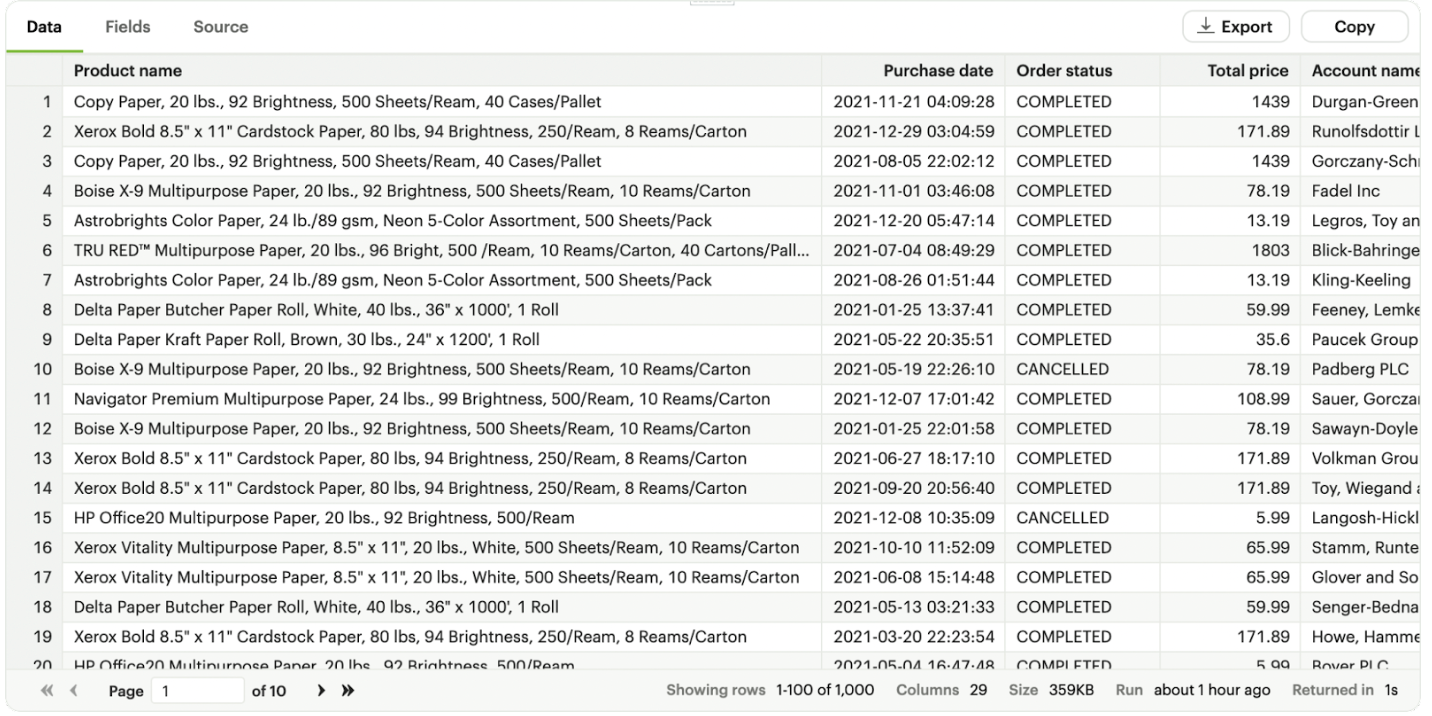Sort by Product name column header
Screen dimensions: 1432x716
443,71
